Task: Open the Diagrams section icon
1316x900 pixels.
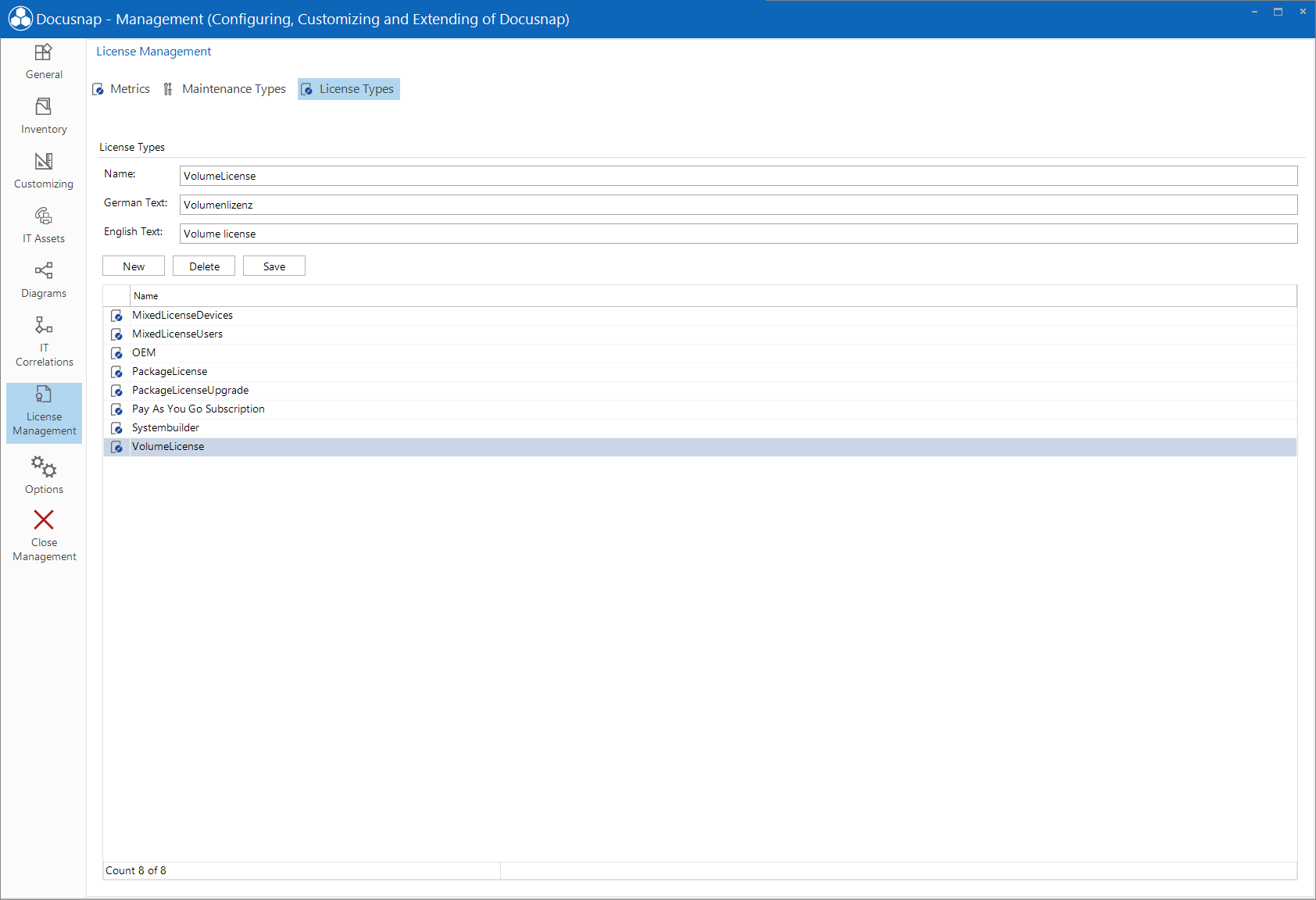Action: click(x=44, y=270)
